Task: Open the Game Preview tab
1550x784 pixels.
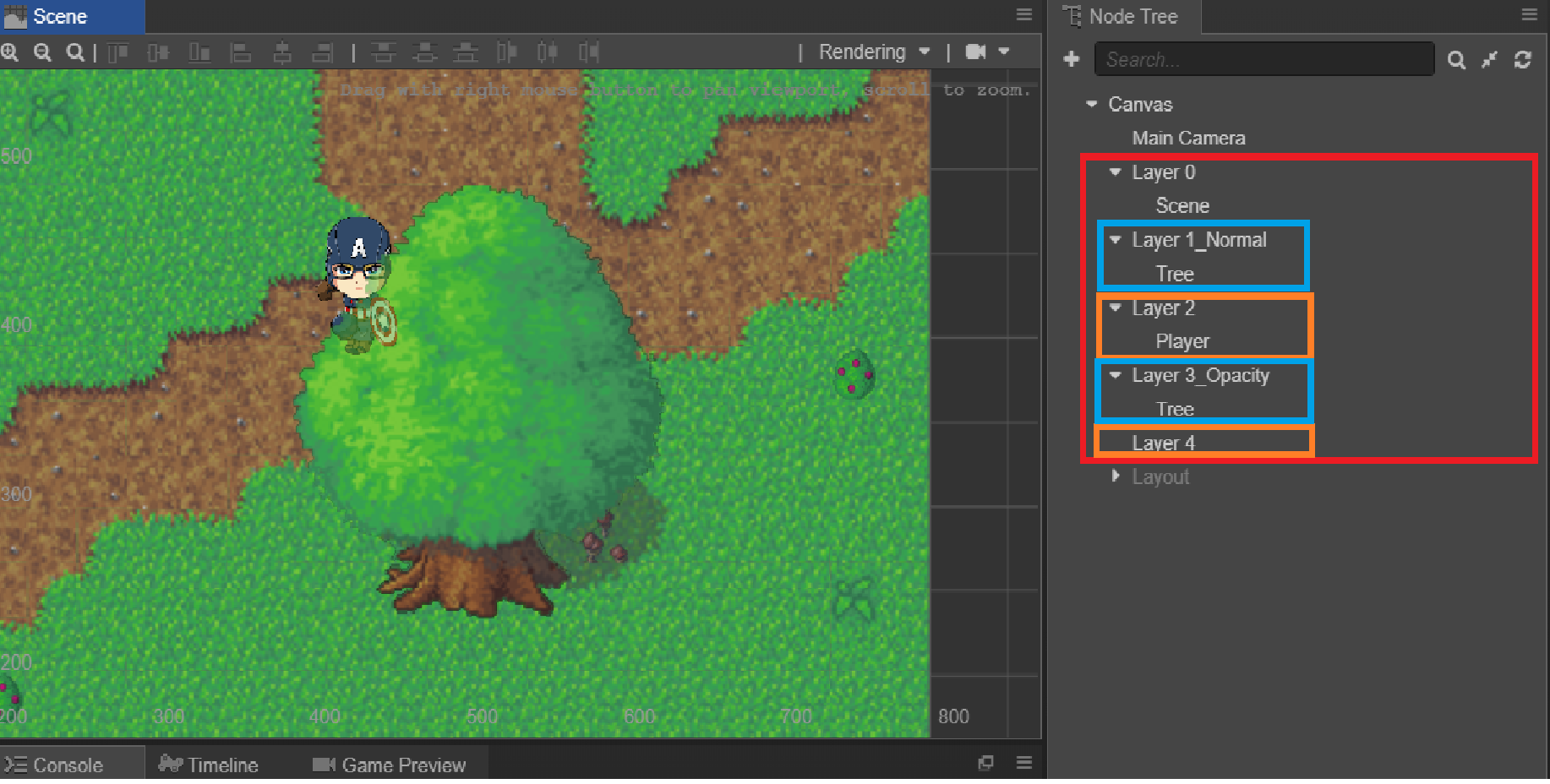Action: [390, 765]
